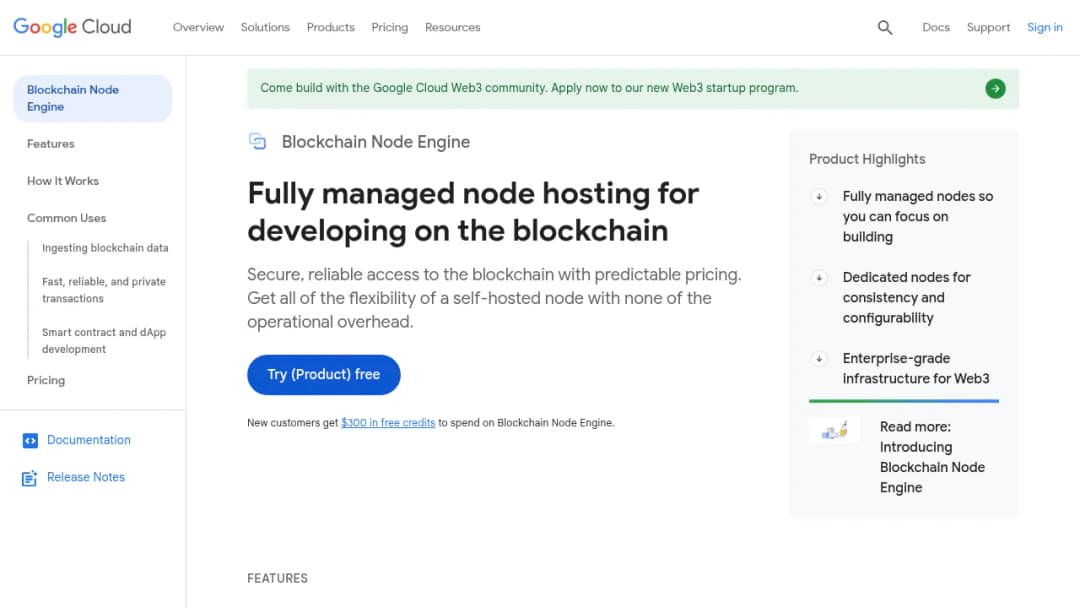Open Ingesting blockchain data sidebar item
Viewport: 1080px width, 608px height.
(105, 248)
